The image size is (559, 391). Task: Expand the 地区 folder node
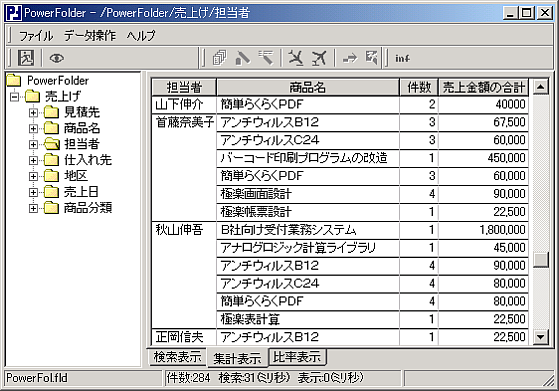pos(33,176)
